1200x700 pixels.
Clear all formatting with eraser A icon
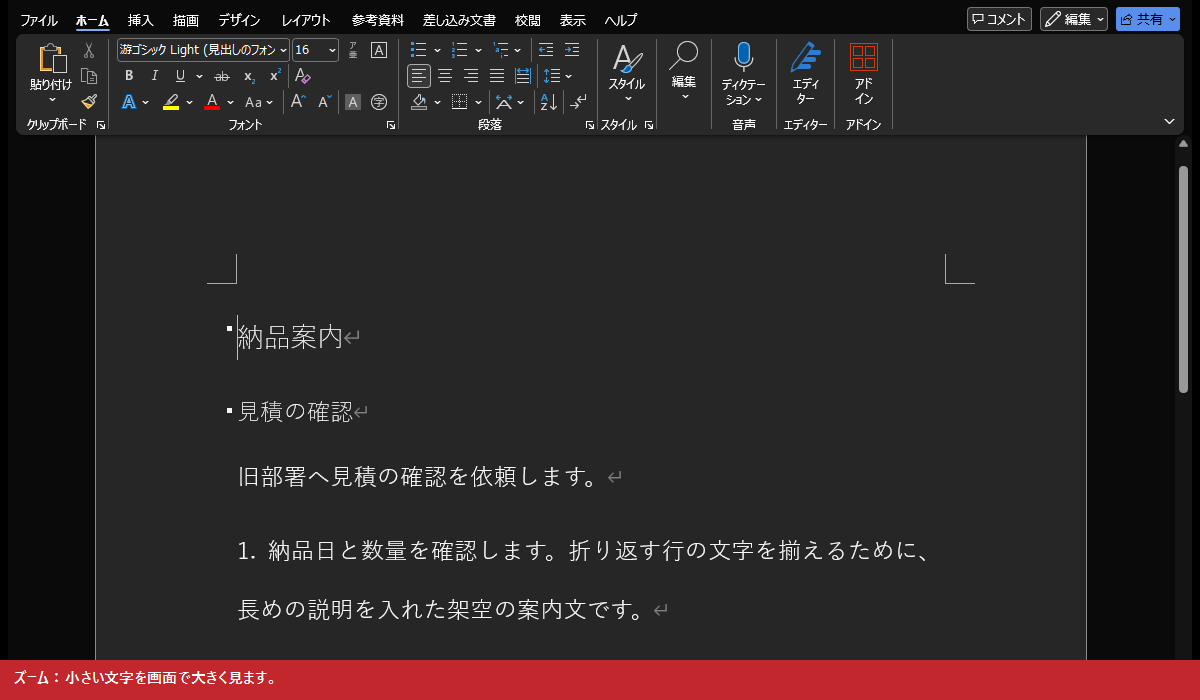pos(302,76)
